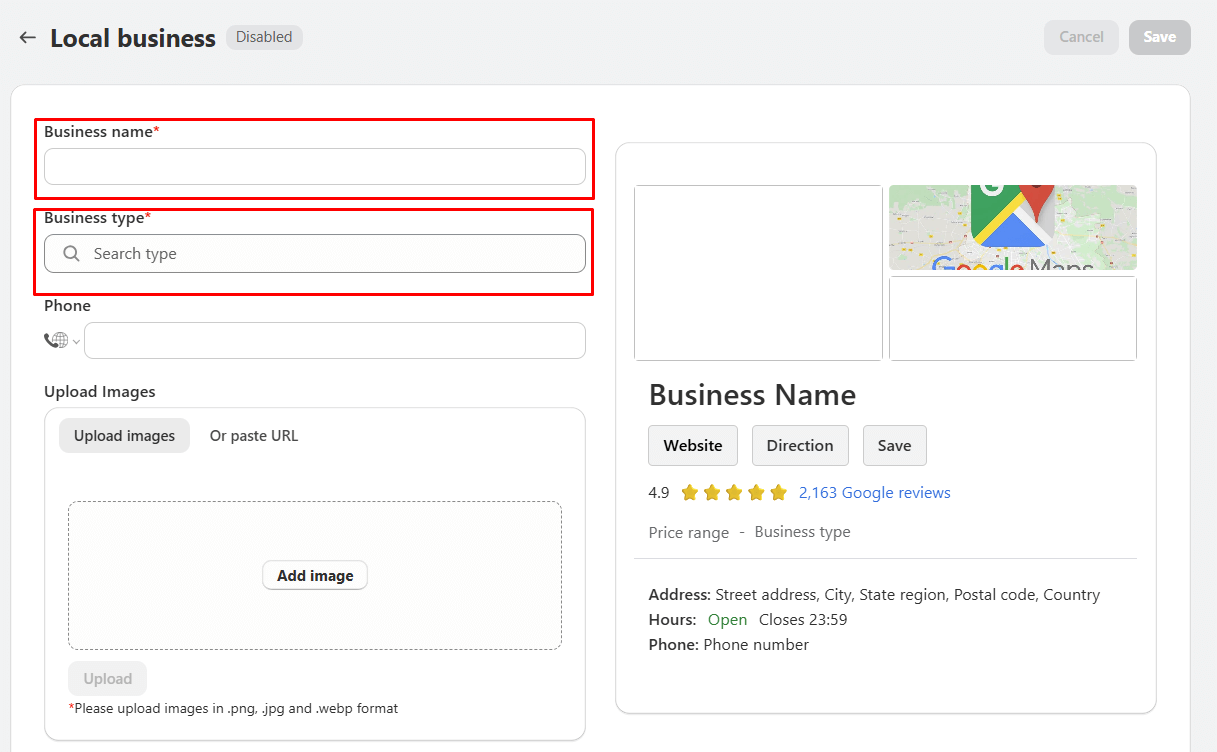Click inside the Business name input field
This screenshot has width=1217, height=752.
point(314,166)
